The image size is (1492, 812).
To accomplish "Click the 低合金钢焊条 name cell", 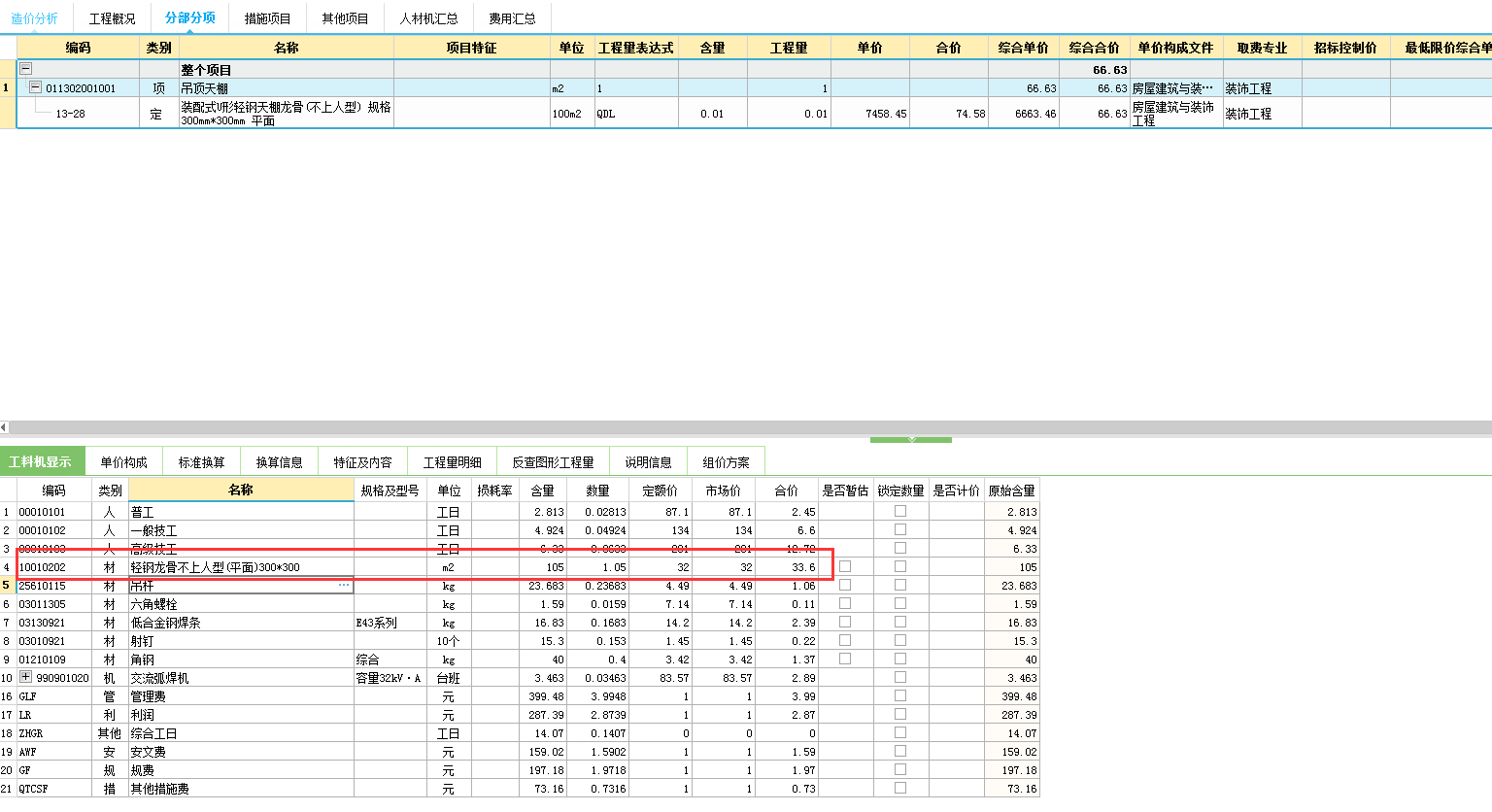I will (x=241, y=623).
